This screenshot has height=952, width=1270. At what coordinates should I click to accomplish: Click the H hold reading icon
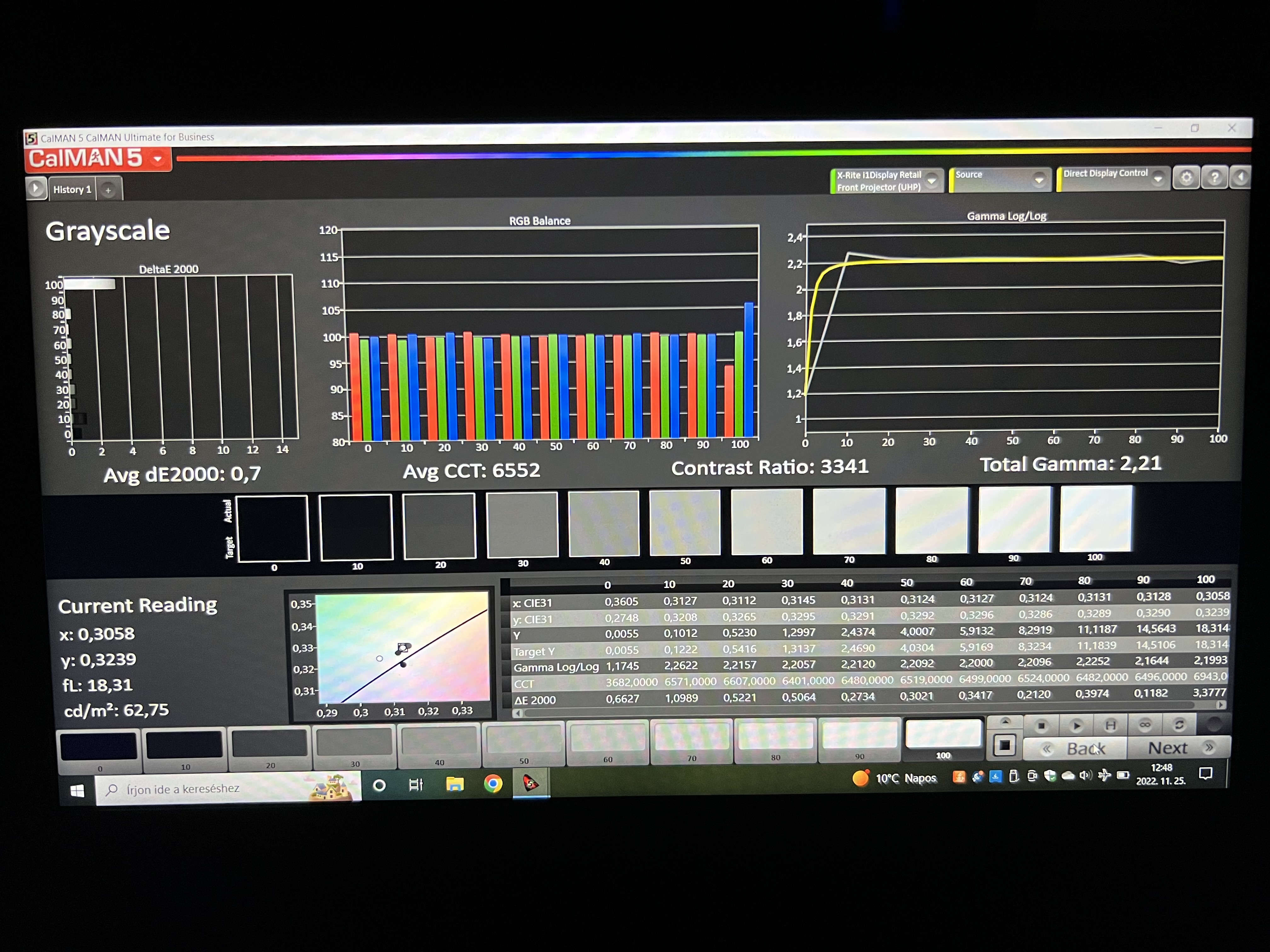(x=1110, y=725)
